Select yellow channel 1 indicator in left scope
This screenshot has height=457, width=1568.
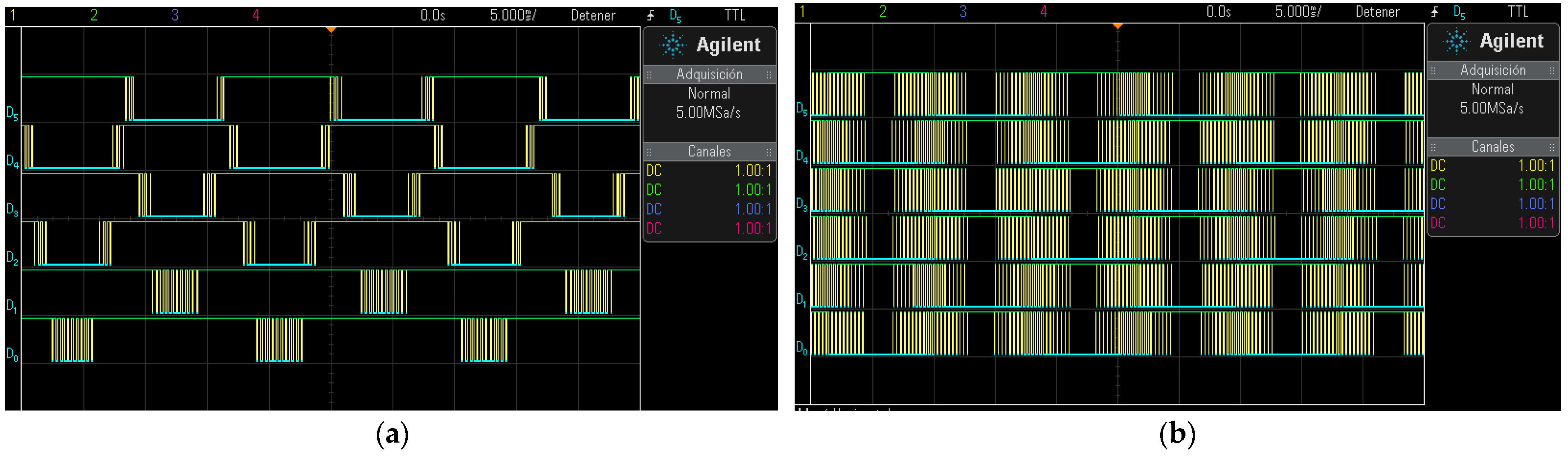pos(12,15)
